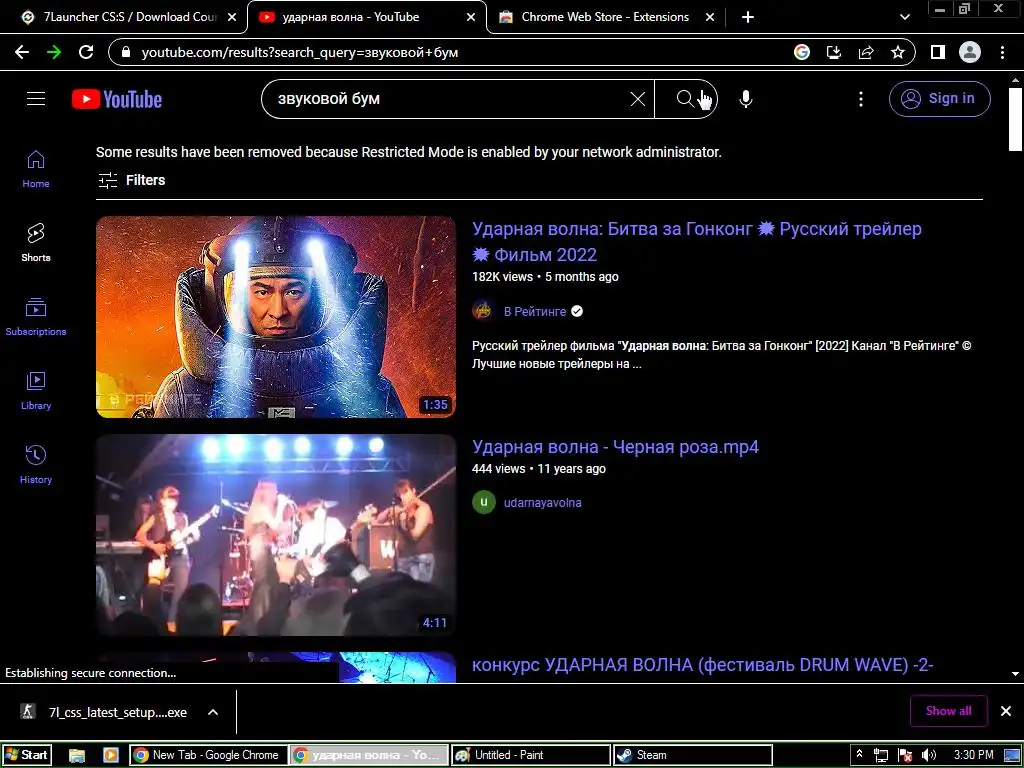
Task: Clear the search box with the X
Action: (x=637, y=99)
